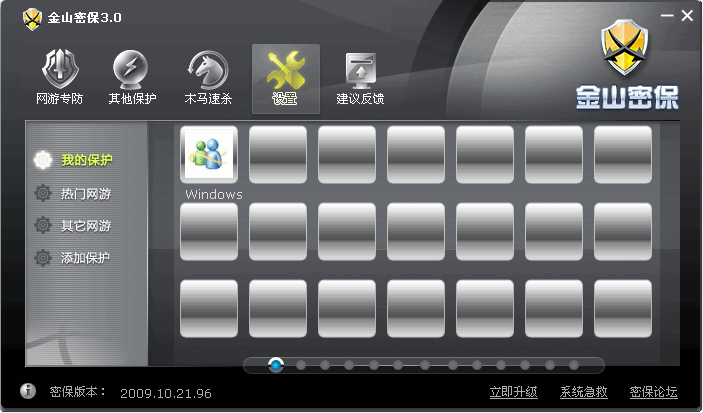Open the 其他保护 lightning orb section

pos(132,77)
